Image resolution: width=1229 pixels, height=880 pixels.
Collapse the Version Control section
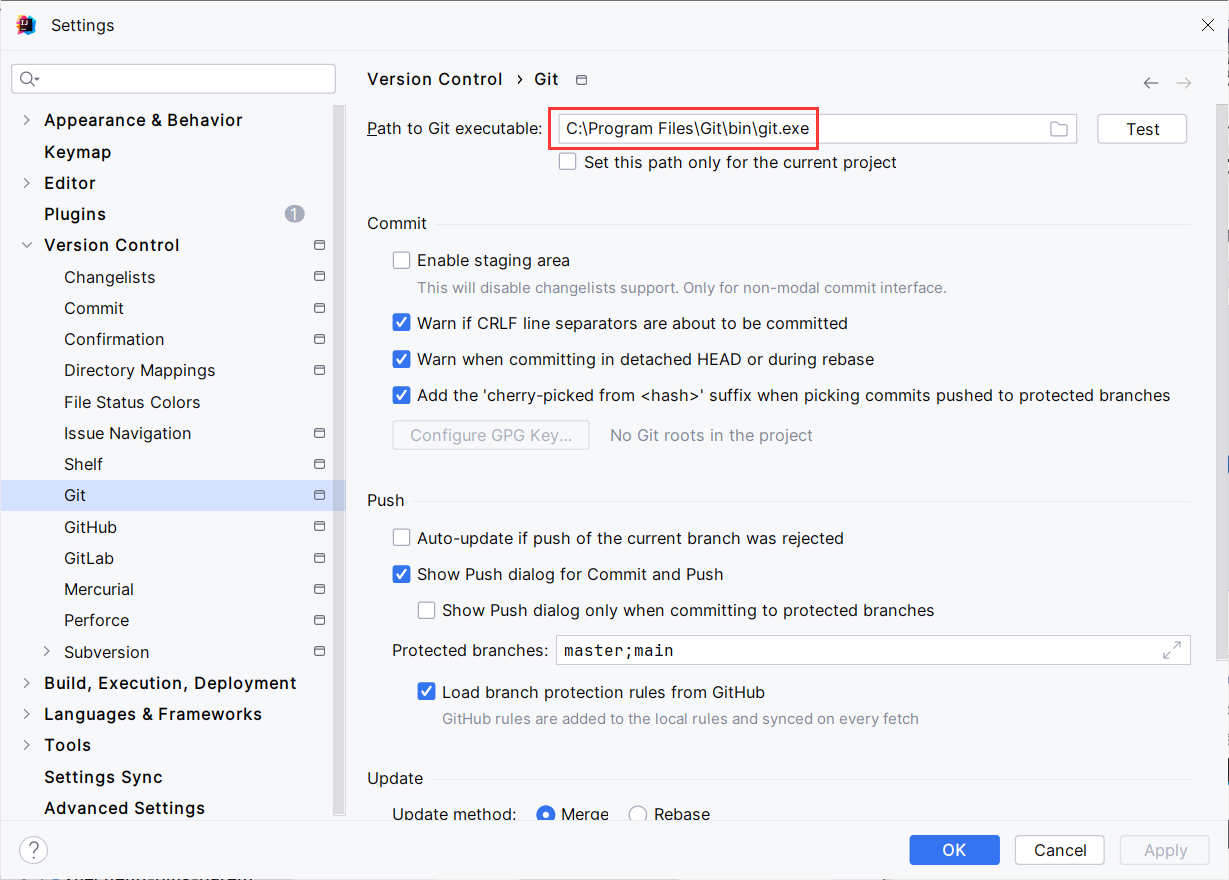point(27,245)
